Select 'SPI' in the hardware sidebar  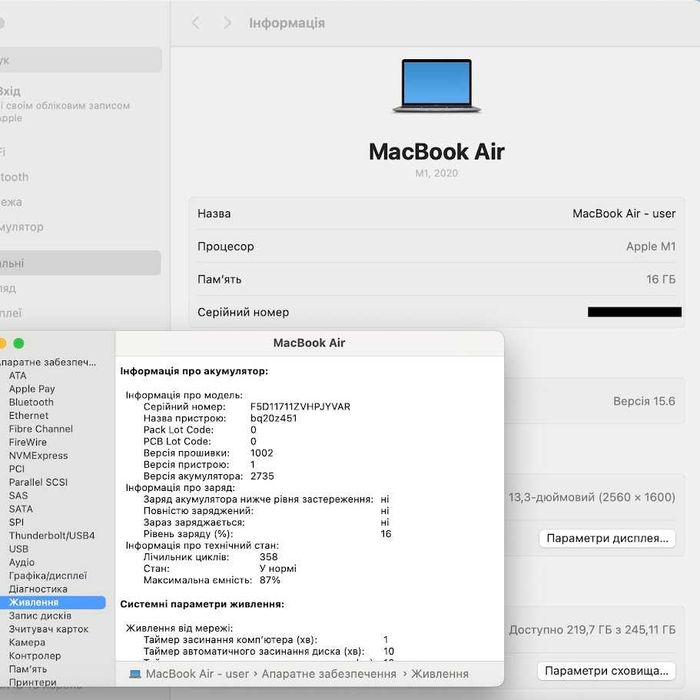coord(16,522)
